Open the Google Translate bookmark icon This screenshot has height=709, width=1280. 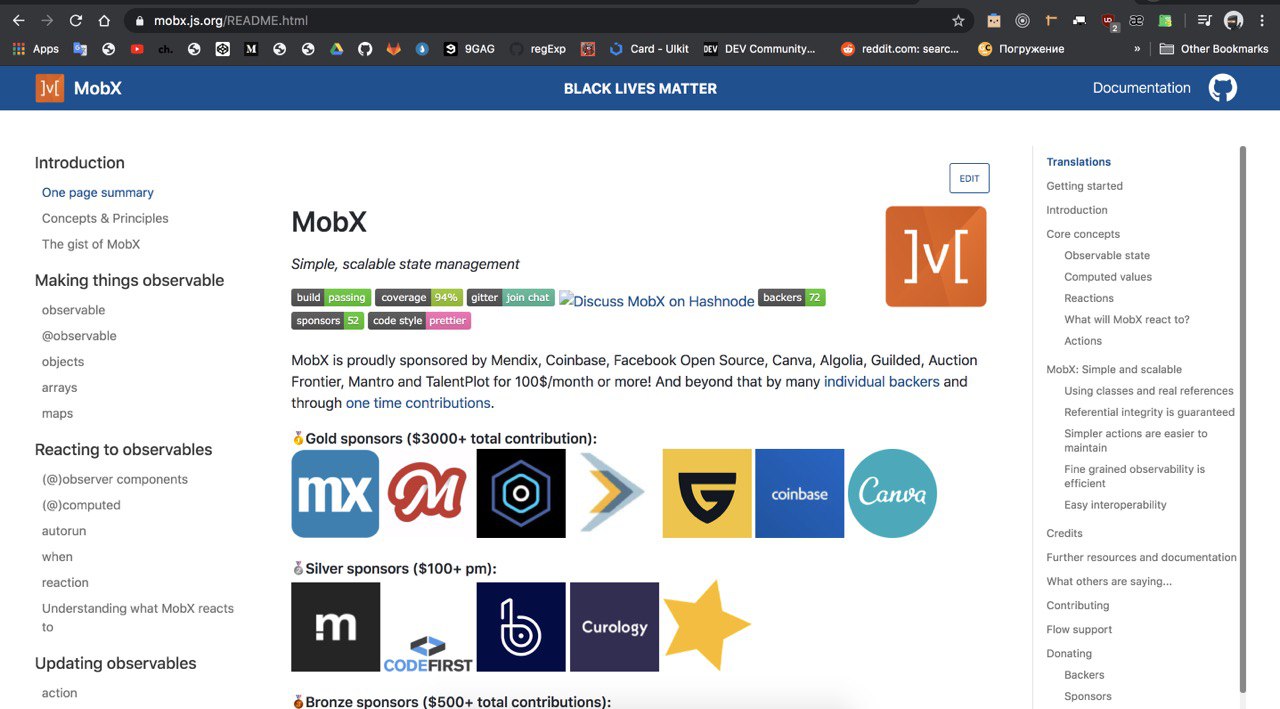click(80, 48)
